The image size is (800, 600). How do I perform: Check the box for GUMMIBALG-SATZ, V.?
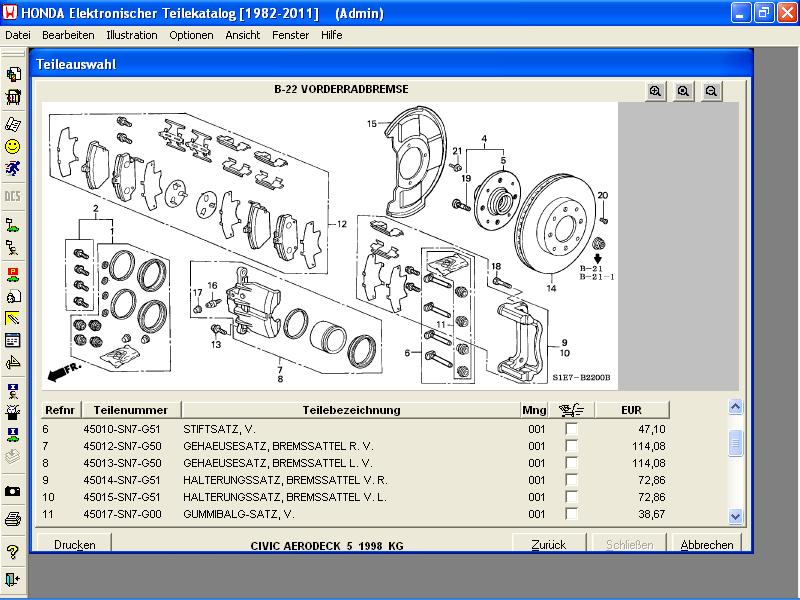(571, 514)
